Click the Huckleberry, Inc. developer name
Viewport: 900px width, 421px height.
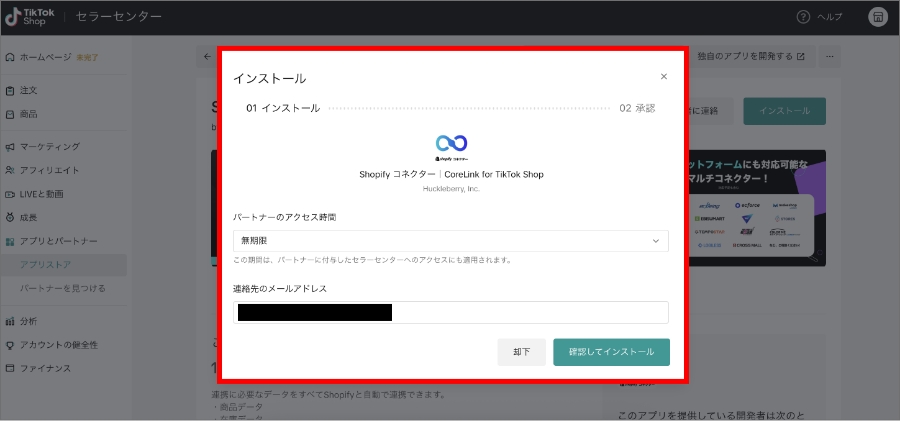point(451,188)
